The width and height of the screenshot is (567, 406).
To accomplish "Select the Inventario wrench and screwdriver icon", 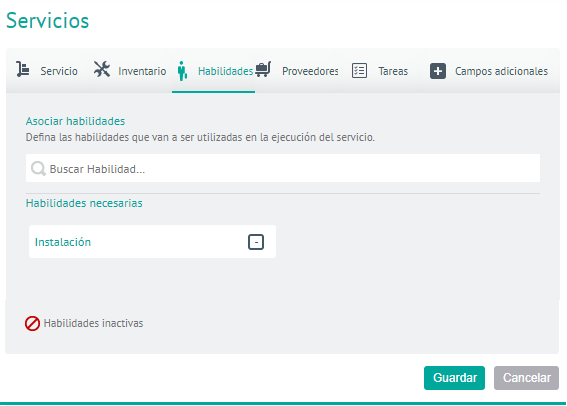I will click(x=102, y=69).
